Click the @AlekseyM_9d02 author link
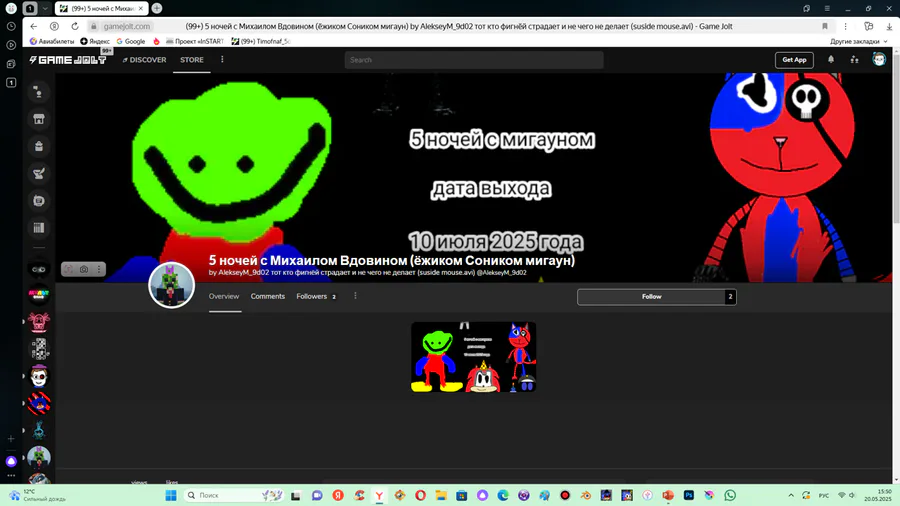The width and height of the screenshot is (900, 506). click(502, 273)
